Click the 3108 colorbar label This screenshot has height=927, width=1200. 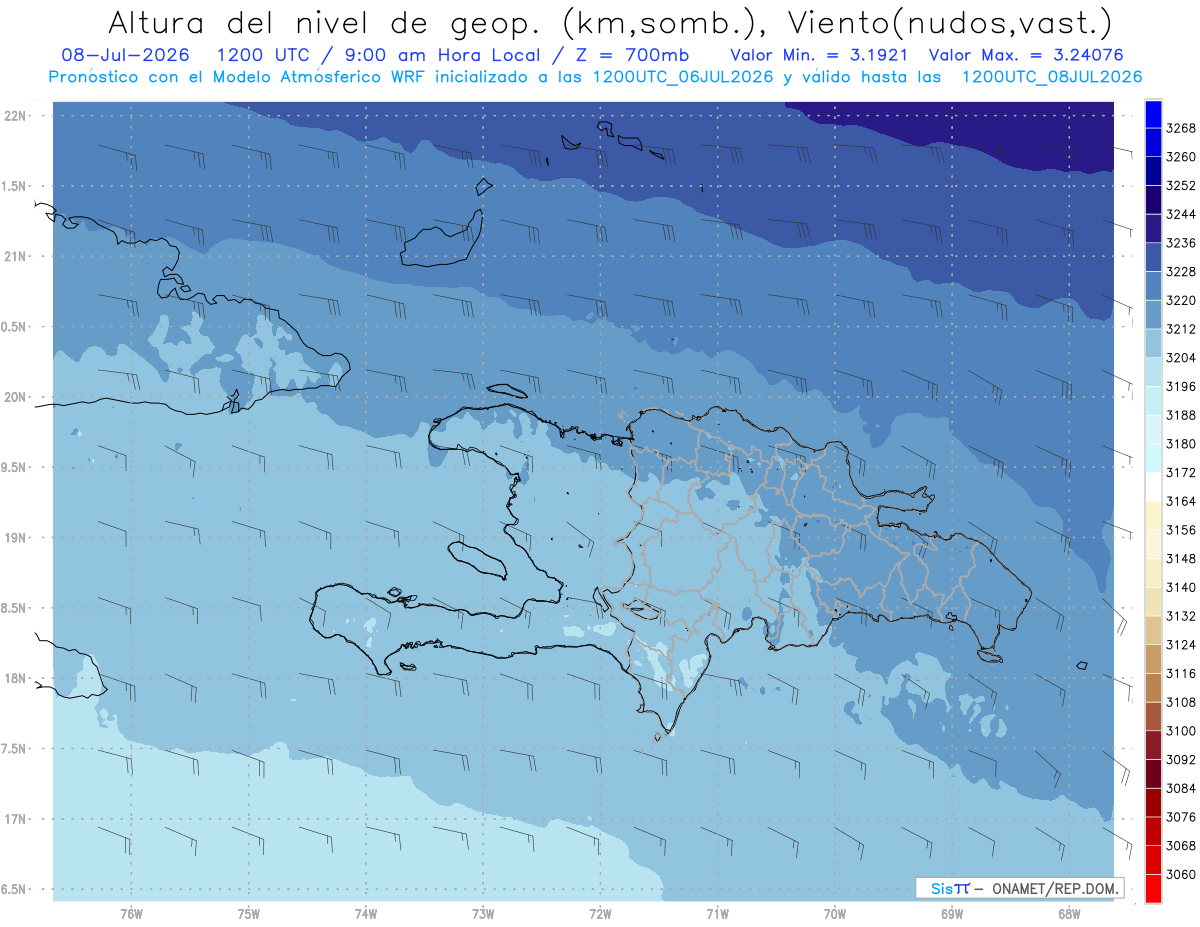(1181, 702)
